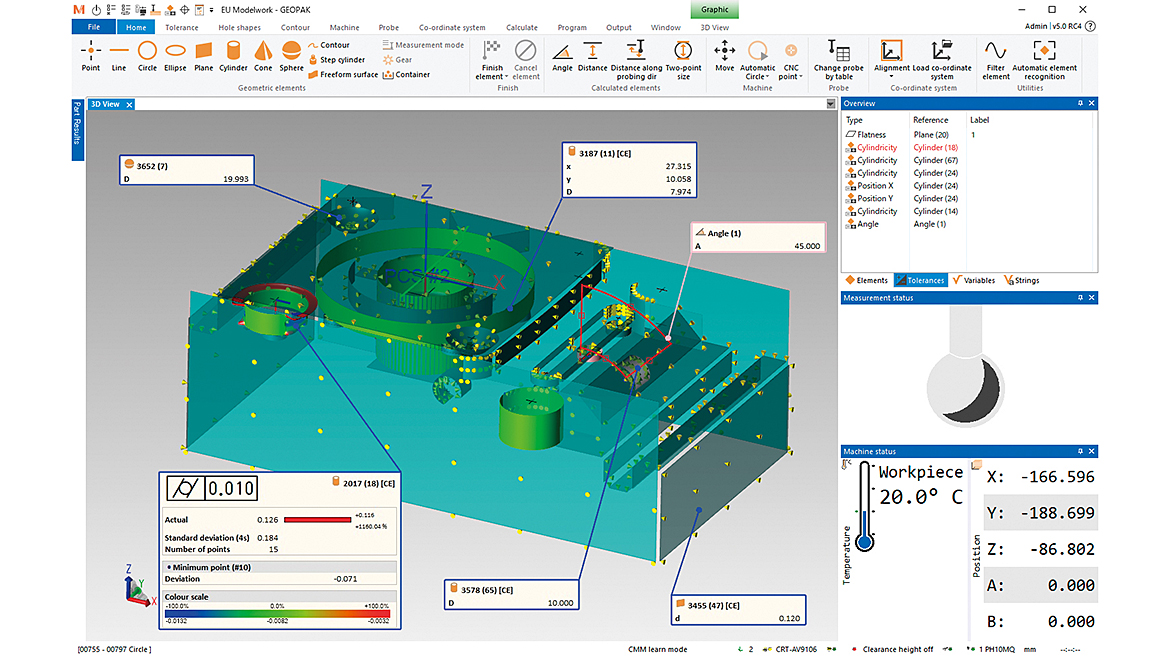The image size is (1170, 658).
Task: Choose the Step cylinder element
Action: coord(337,60)
